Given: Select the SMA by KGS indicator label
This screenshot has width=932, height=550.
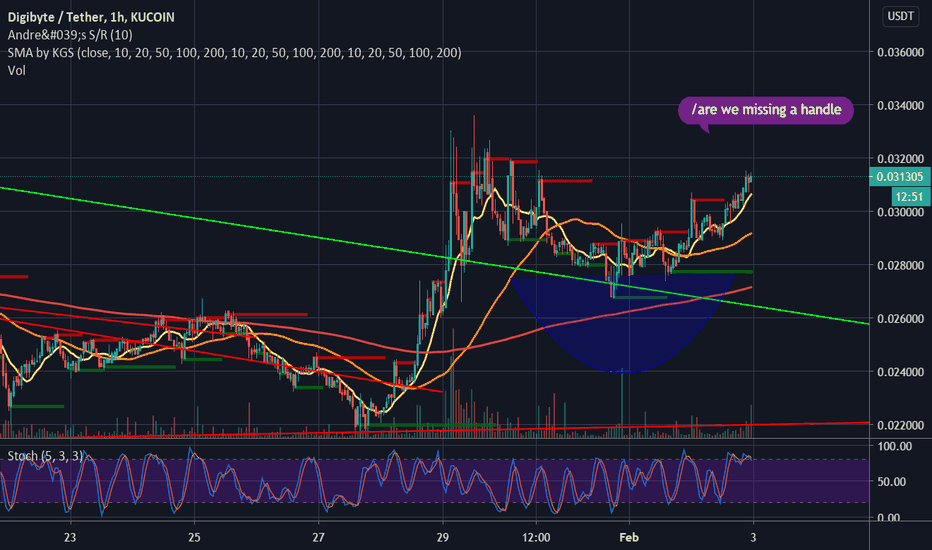Looking at the screenshot, I should (x=234, y=53).
